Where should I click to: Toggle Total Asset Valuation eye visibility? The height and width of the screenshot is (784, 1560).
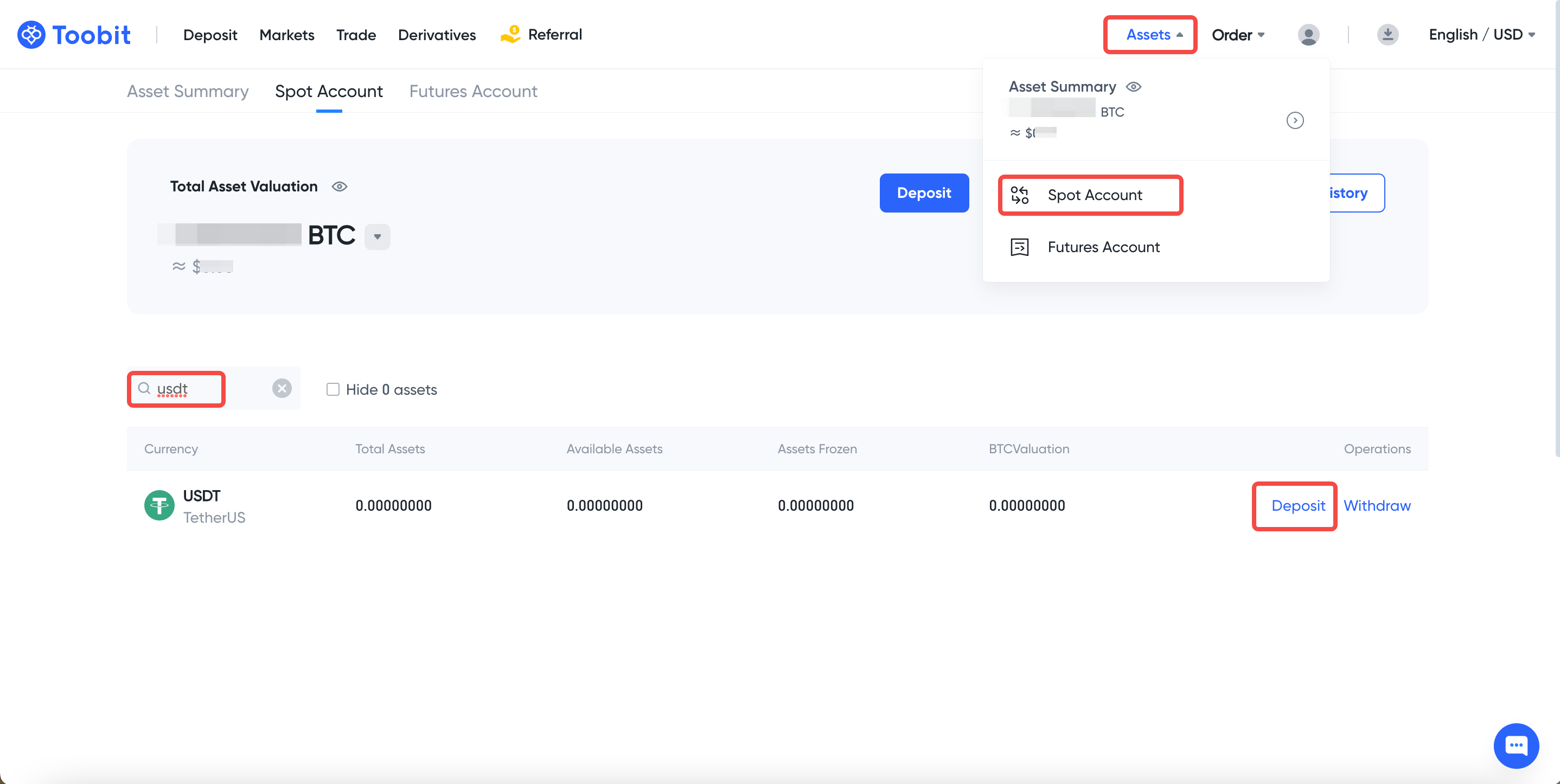(340, 187)
